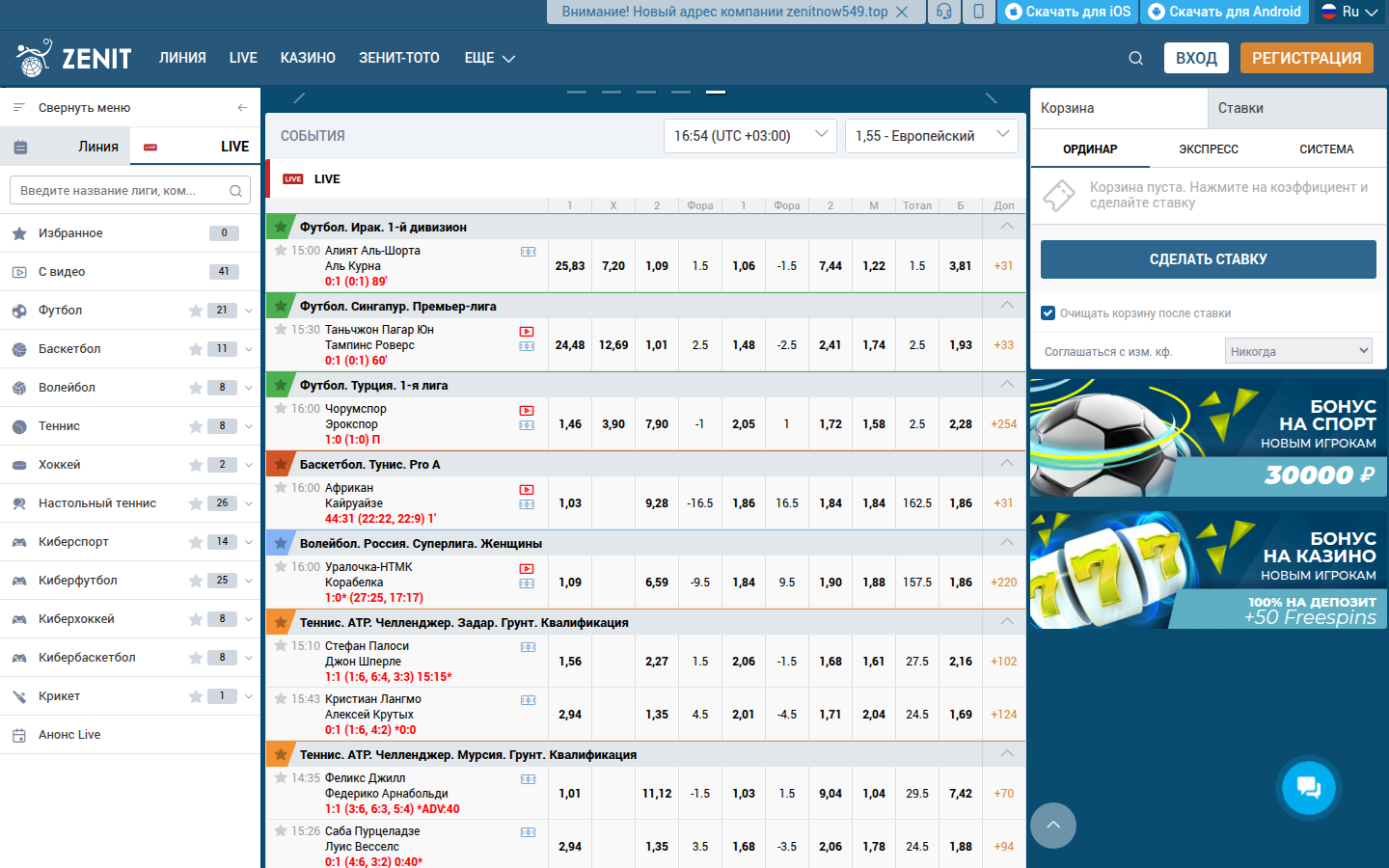Viewport: 1389px width, 868px height.
Task: Click the video stream icon for Таньчжон Пагар Юн match
Action: click(526, 330)
